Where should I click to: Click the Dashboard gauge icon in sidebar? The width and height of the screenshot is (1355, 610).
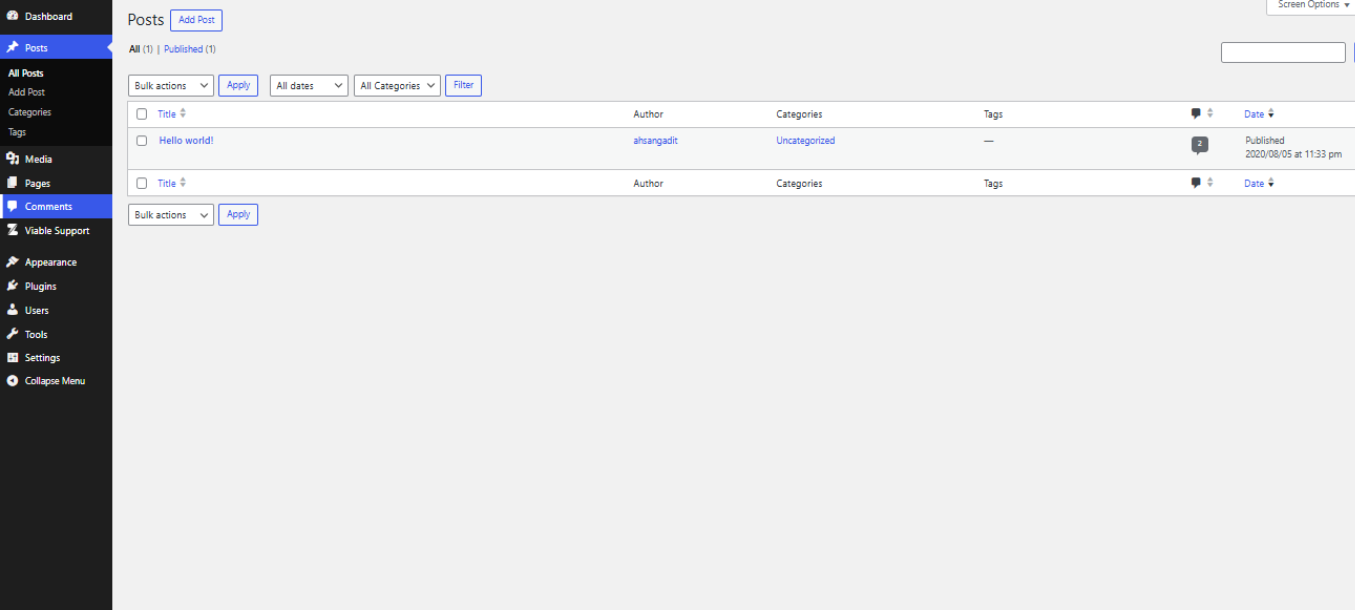click(x=13, y=16)
